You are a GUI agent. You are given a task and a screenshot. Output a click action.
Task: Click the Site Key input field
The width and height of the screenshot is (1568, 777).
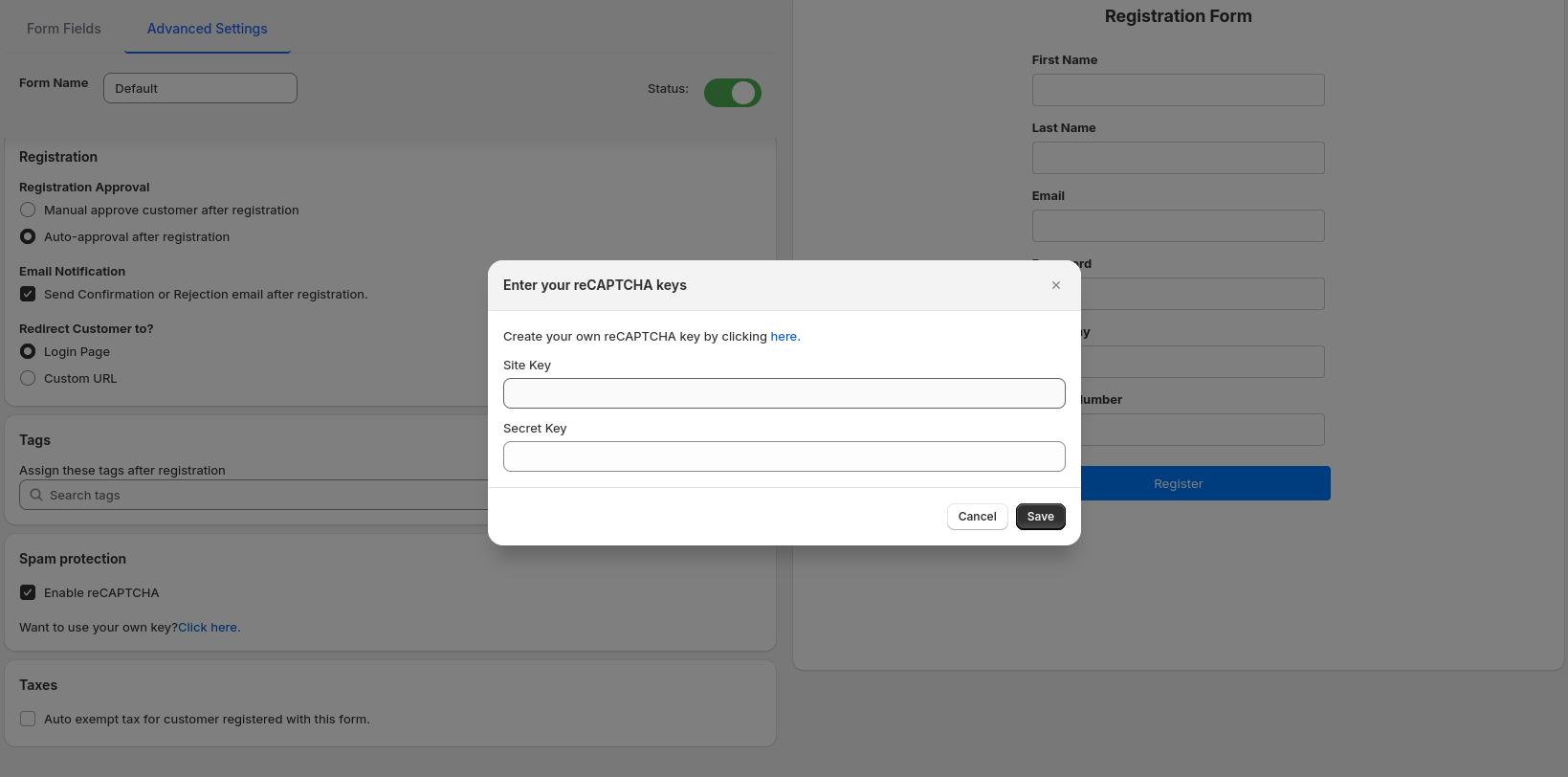click(784, 393)
